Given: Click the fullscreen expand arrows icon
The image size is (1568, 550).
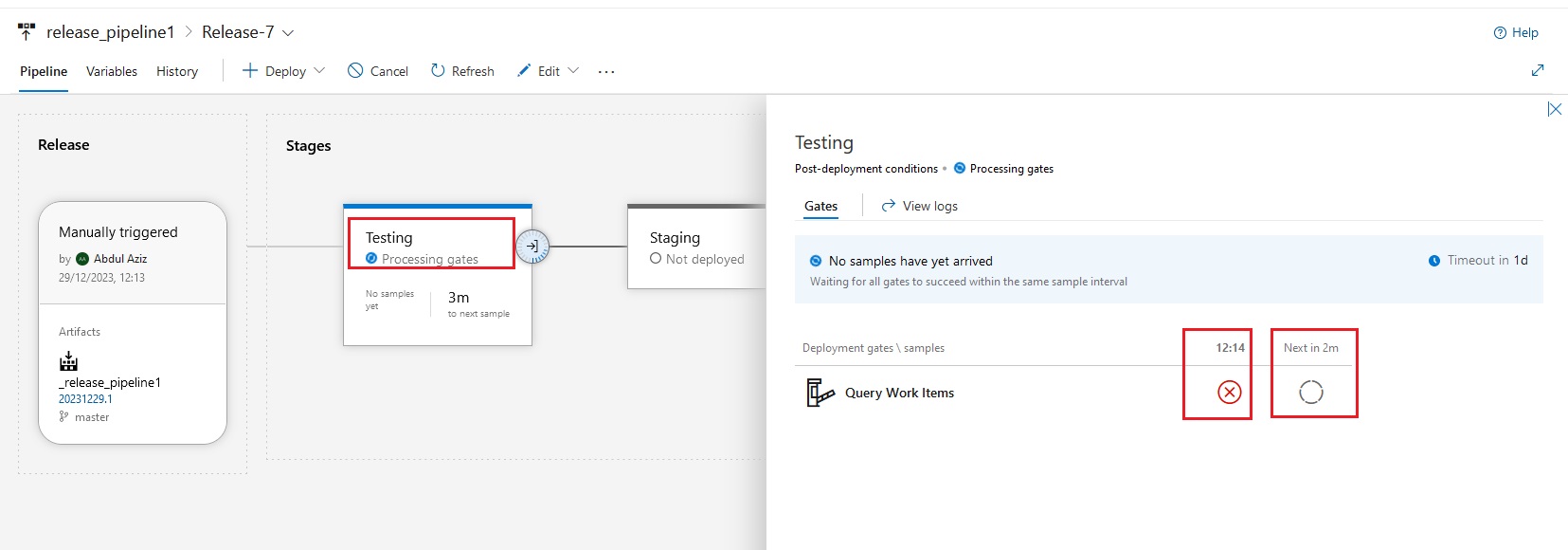Looking at the screenshot, I should 1538,70.
